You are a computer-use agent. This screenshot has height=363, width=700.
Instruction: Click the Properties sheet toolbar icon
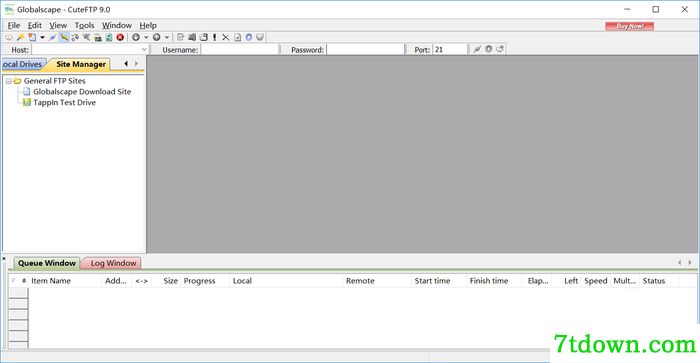pos(238,38)
